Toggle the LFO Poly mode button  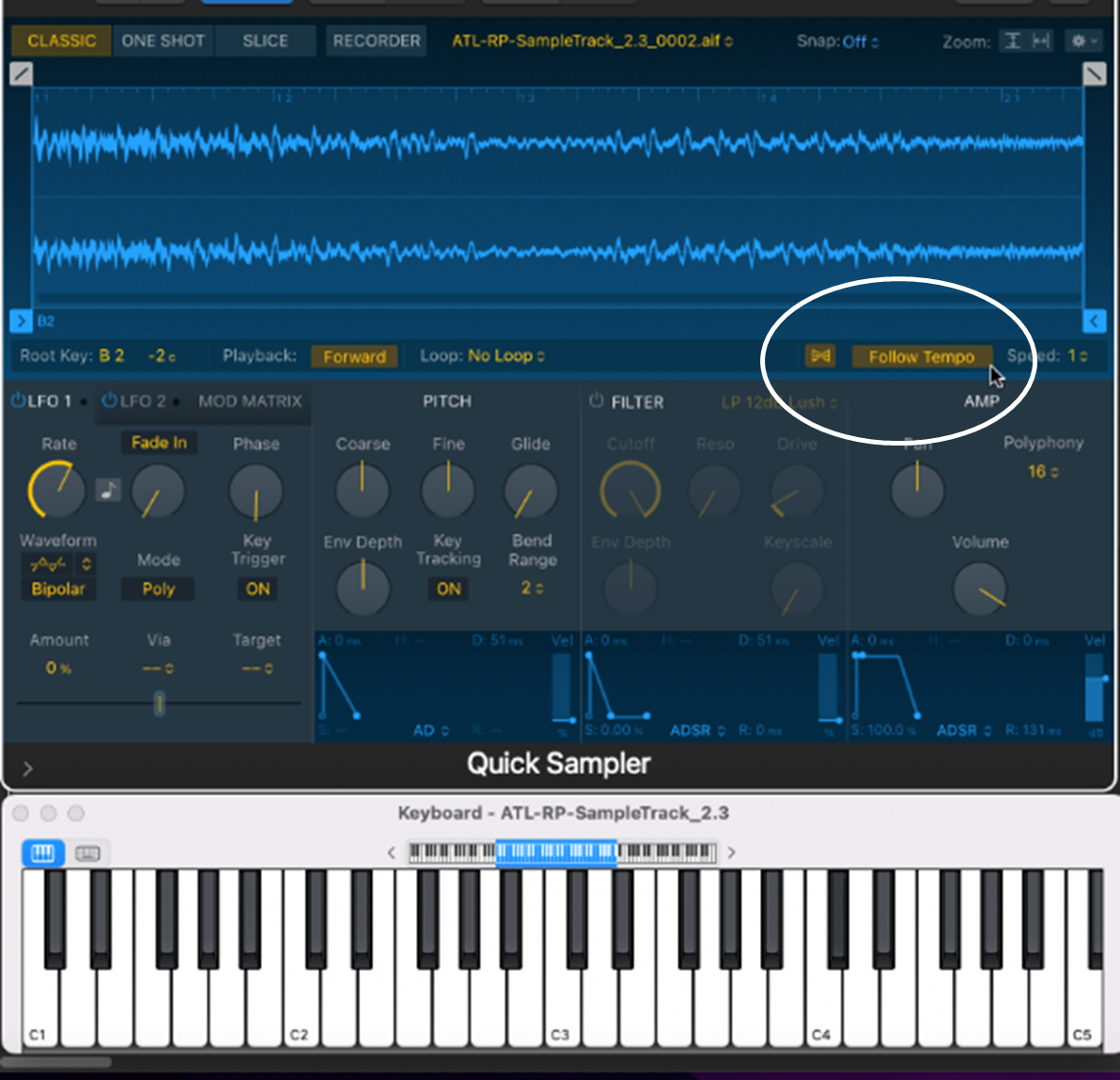pos(158,589)
